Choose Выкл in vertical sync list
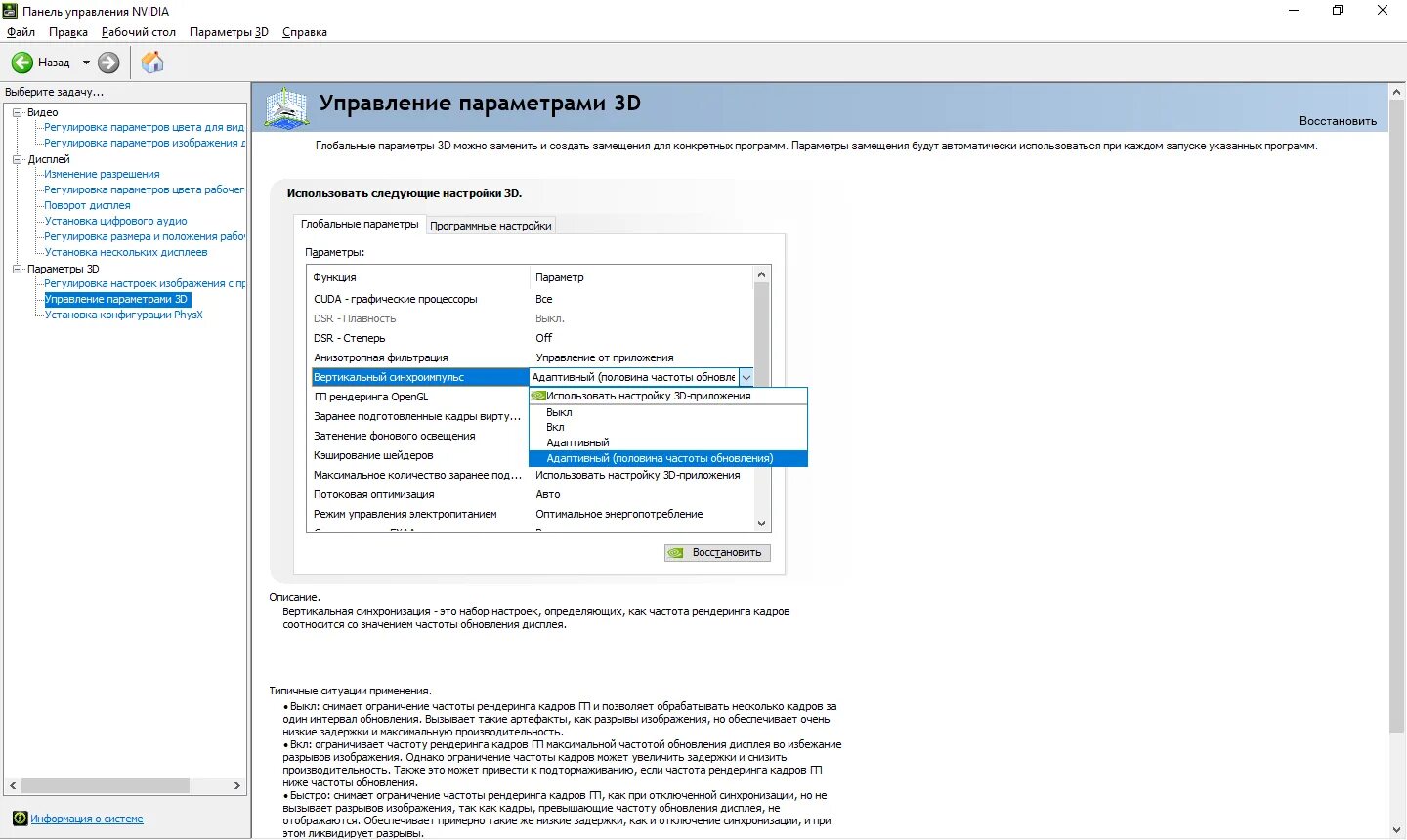 (x=668, y=412)
